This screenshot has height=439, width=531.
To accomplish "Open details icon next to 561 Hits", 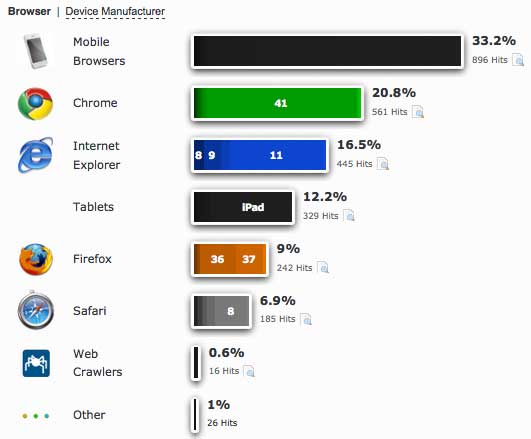I will point(418,112).
